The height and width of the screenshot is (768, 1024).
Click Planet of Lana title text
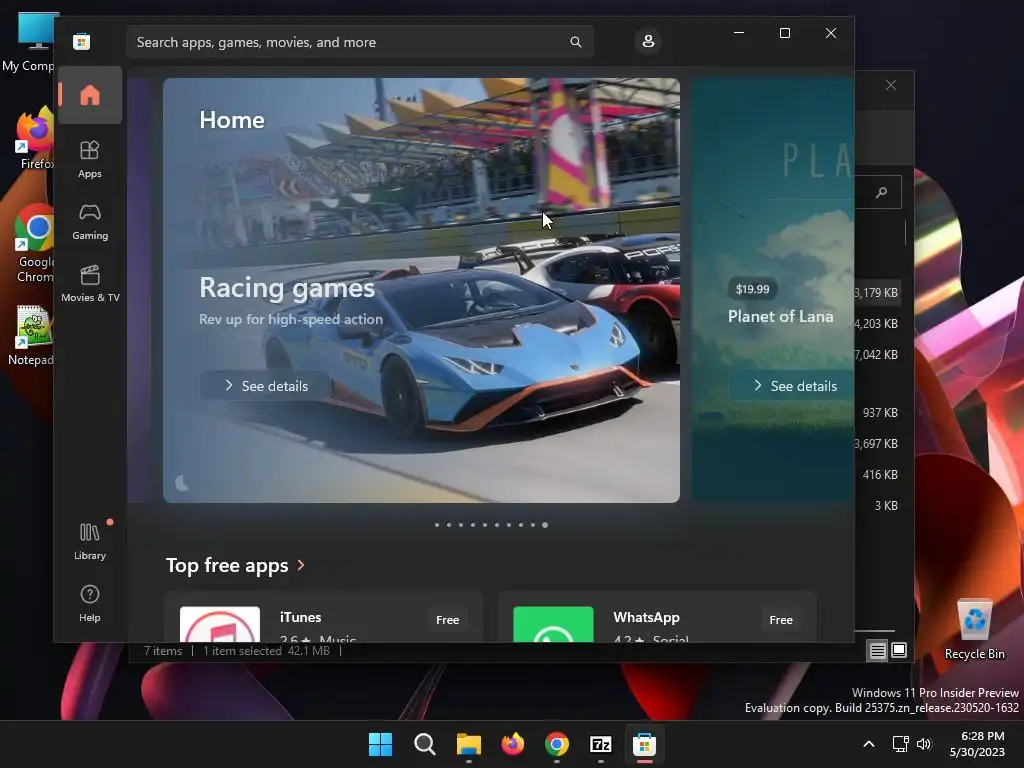(x=780, y=317)
